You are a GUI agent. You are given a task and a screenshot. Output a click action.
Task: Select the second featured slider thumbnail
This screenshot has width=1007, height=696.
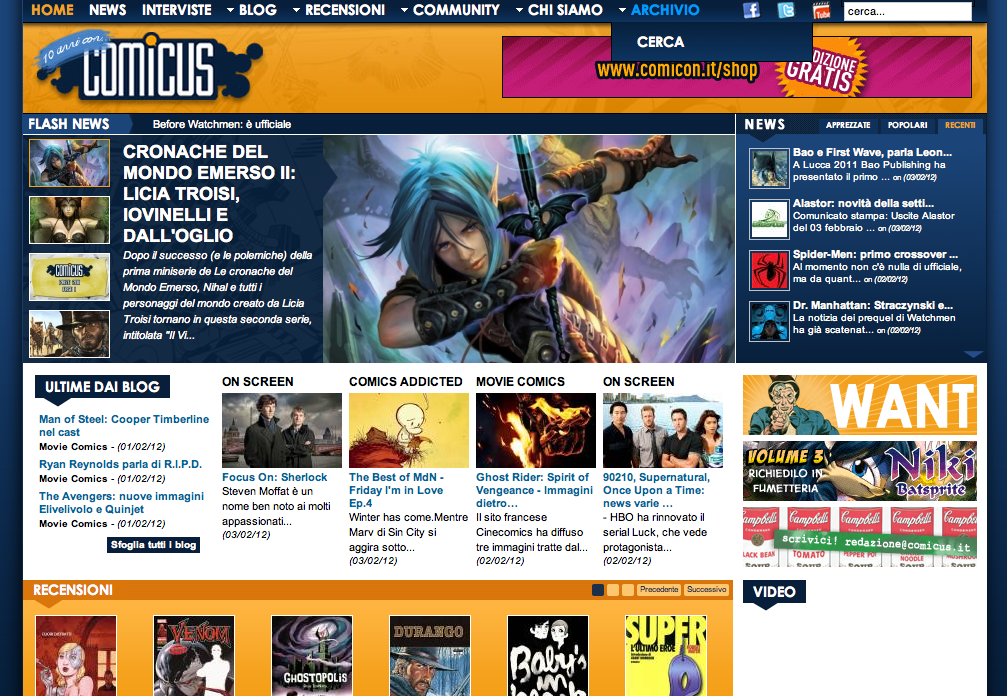(69, 220)
